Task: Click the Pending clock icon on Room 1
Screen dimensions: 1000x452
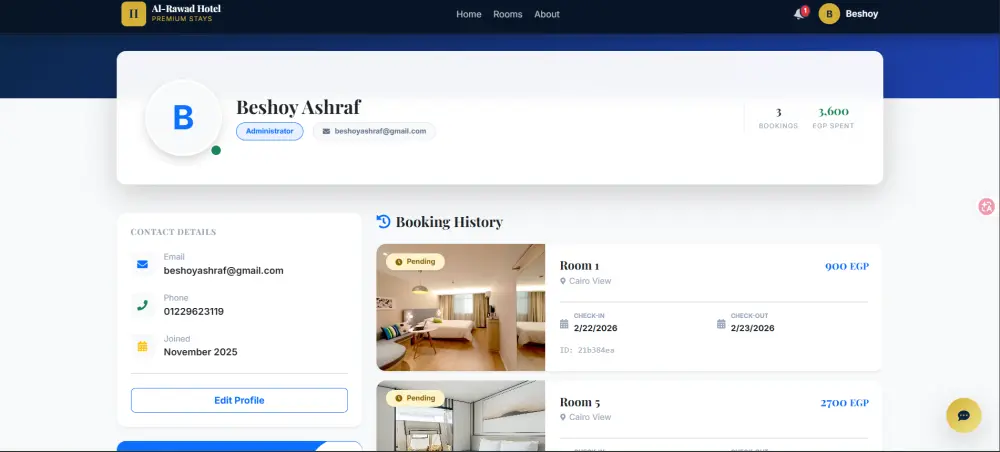Action: (399, 262)
